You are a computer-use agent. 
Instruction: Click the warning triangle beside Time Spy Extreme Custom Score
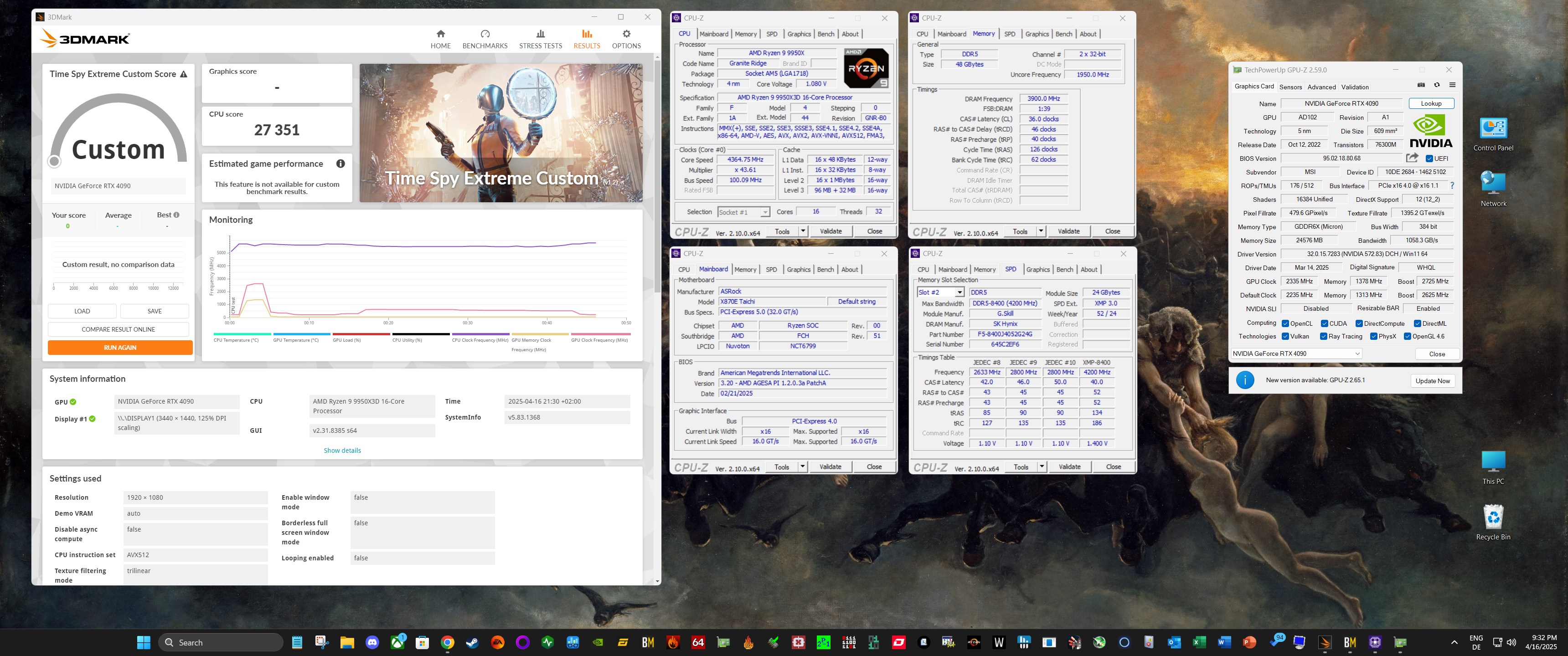183,74
